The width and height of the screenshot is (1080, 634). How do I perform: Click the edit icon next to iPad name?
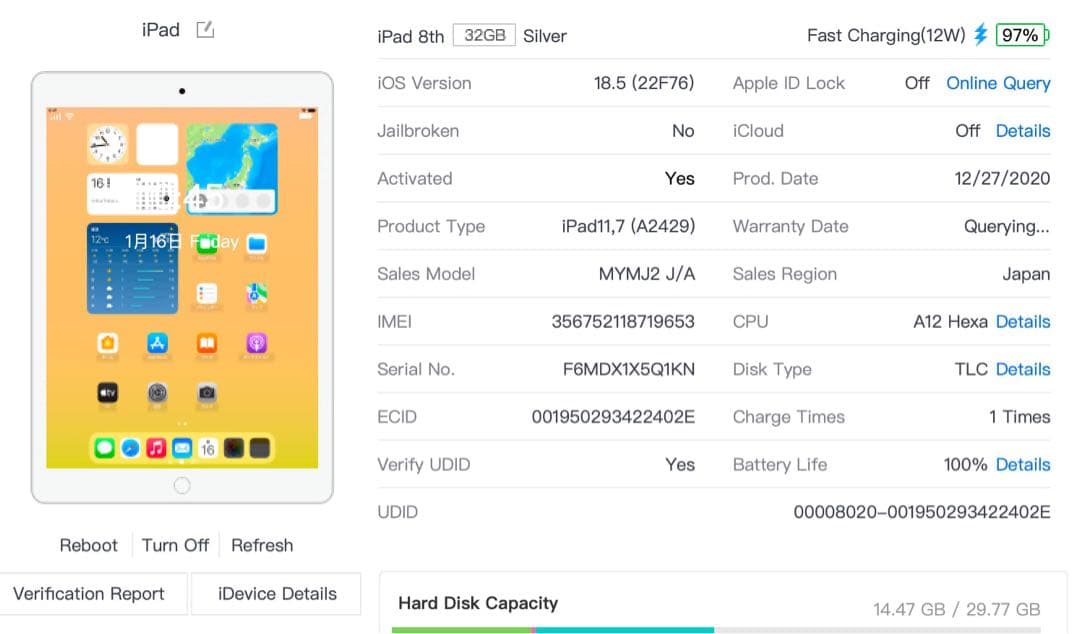[205, 30]
